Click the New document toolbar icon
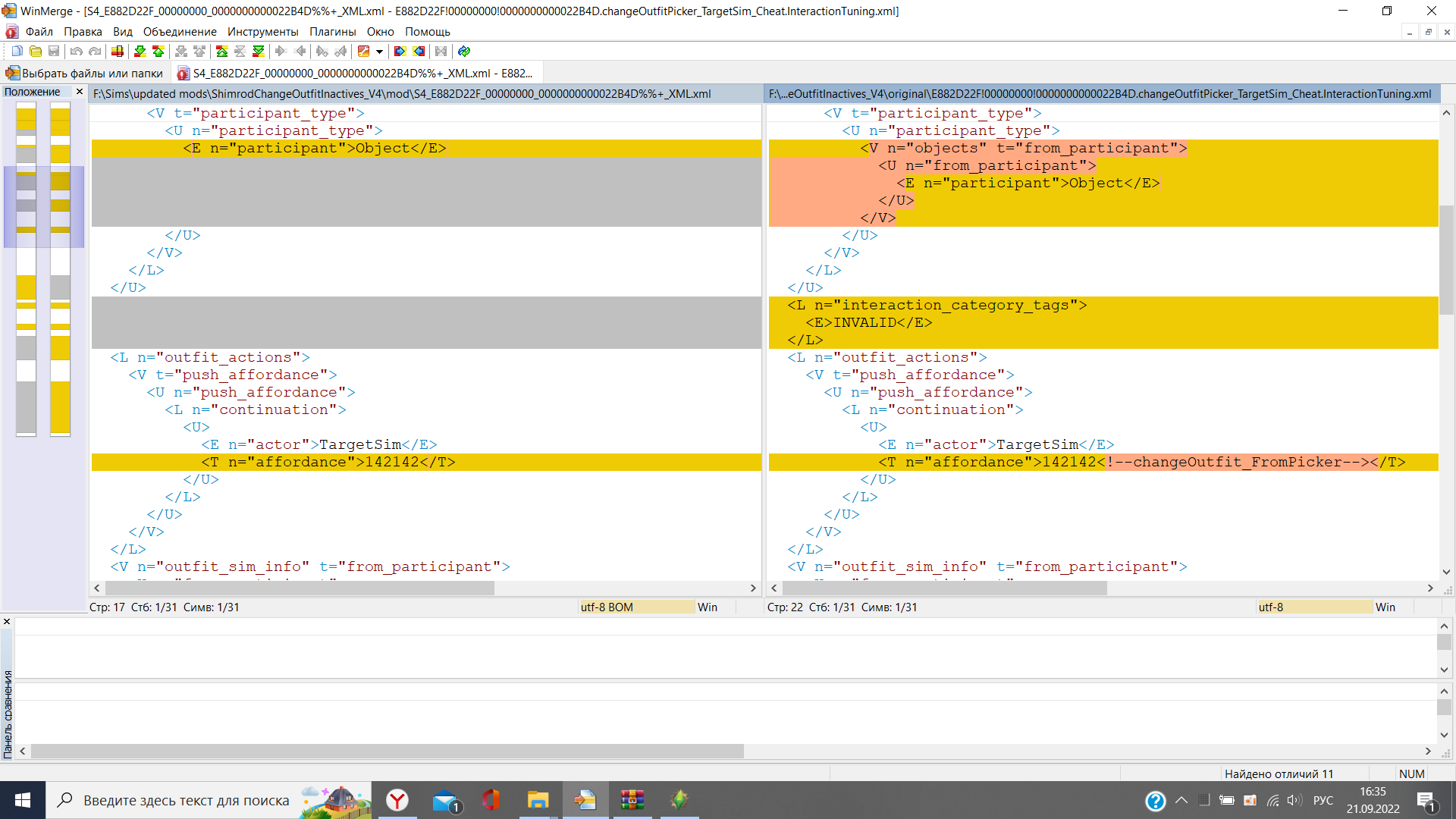The image size is (1456, 819). click(17, 52)
